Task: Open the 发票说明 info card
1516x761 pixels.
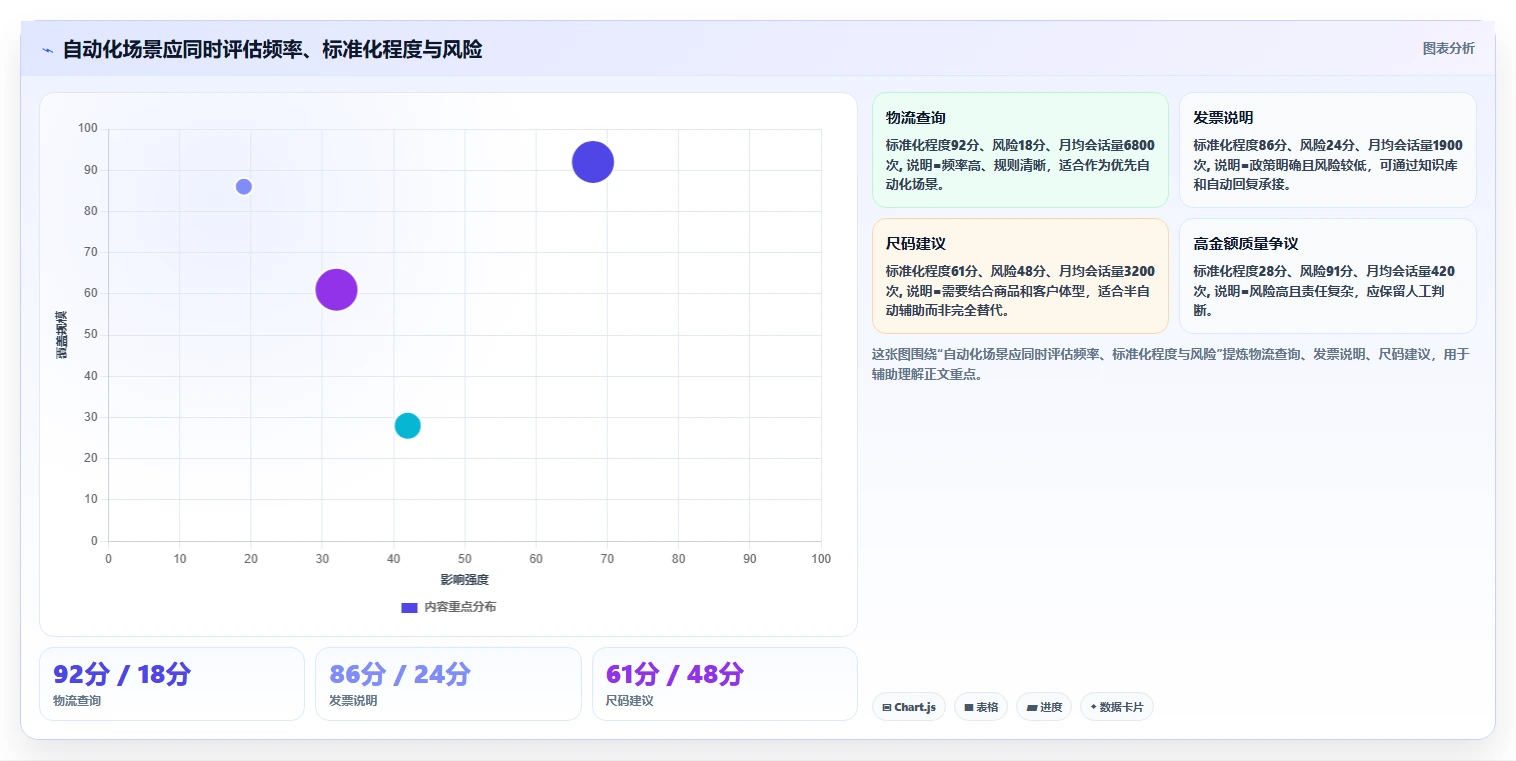Action: [x=1328, y=150]
